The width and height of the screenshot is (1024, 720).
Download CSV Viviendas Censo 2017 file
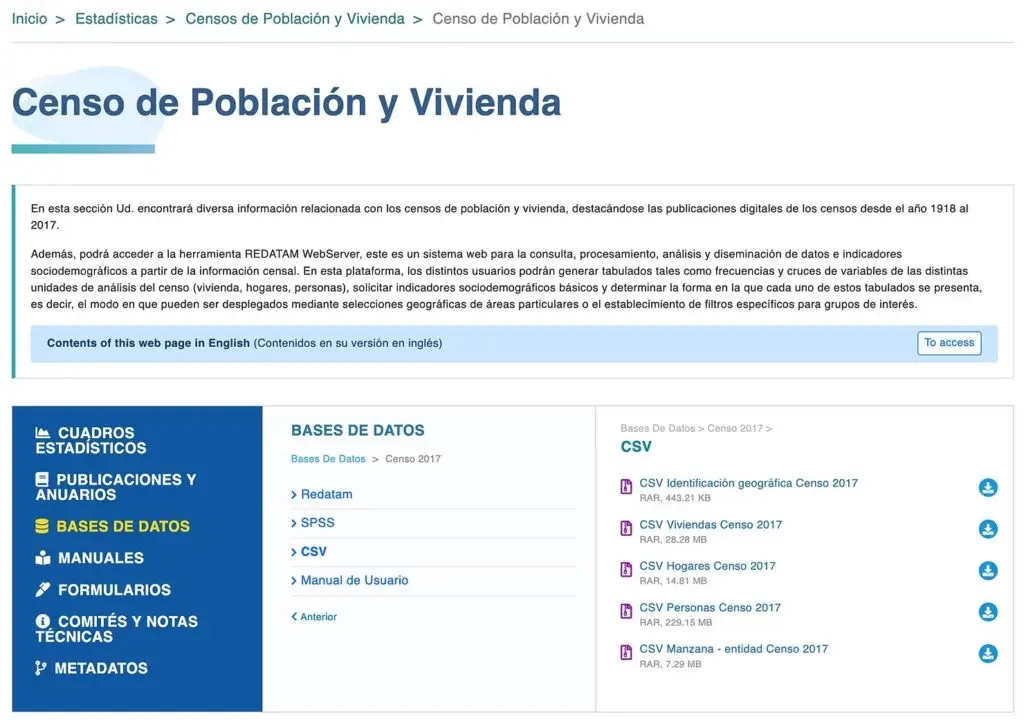(988, 529)
